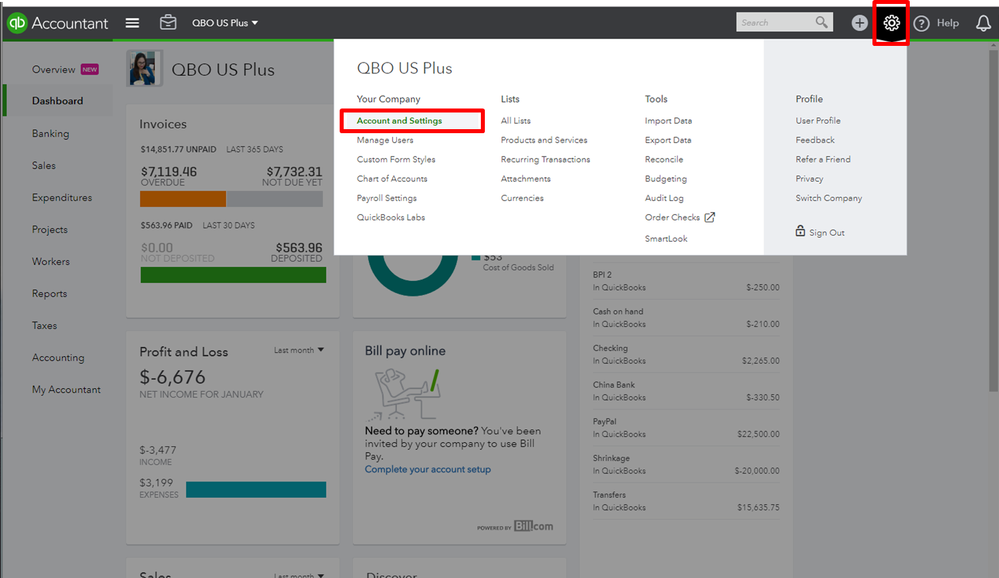Open the QBO US Plus company dropdown

tap(225, 23)
